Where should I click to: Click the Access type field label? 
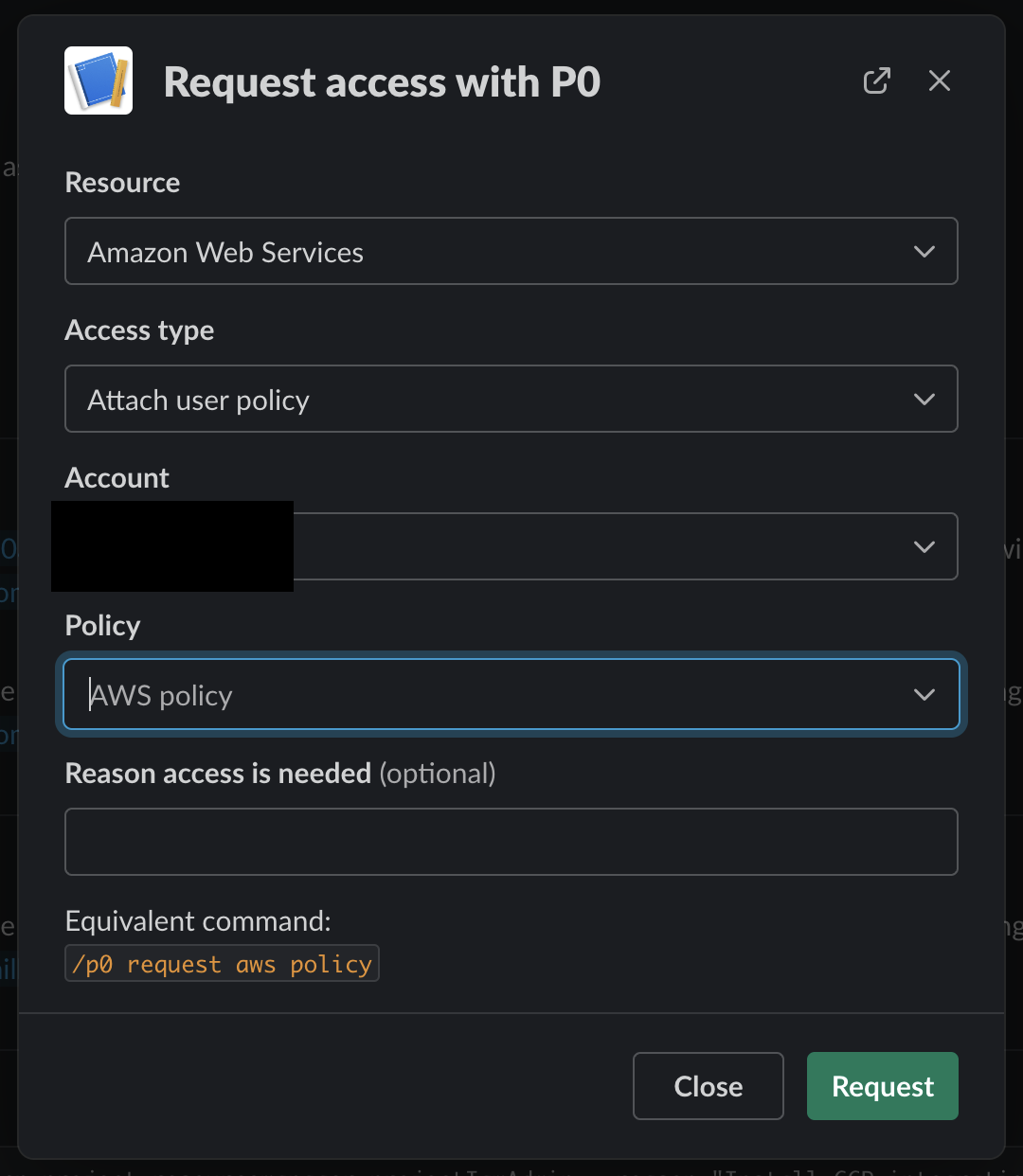coord(139,330)
